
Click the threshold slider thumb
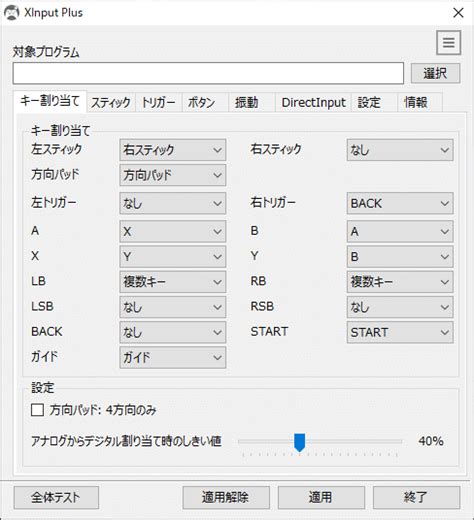coord(299,442)
